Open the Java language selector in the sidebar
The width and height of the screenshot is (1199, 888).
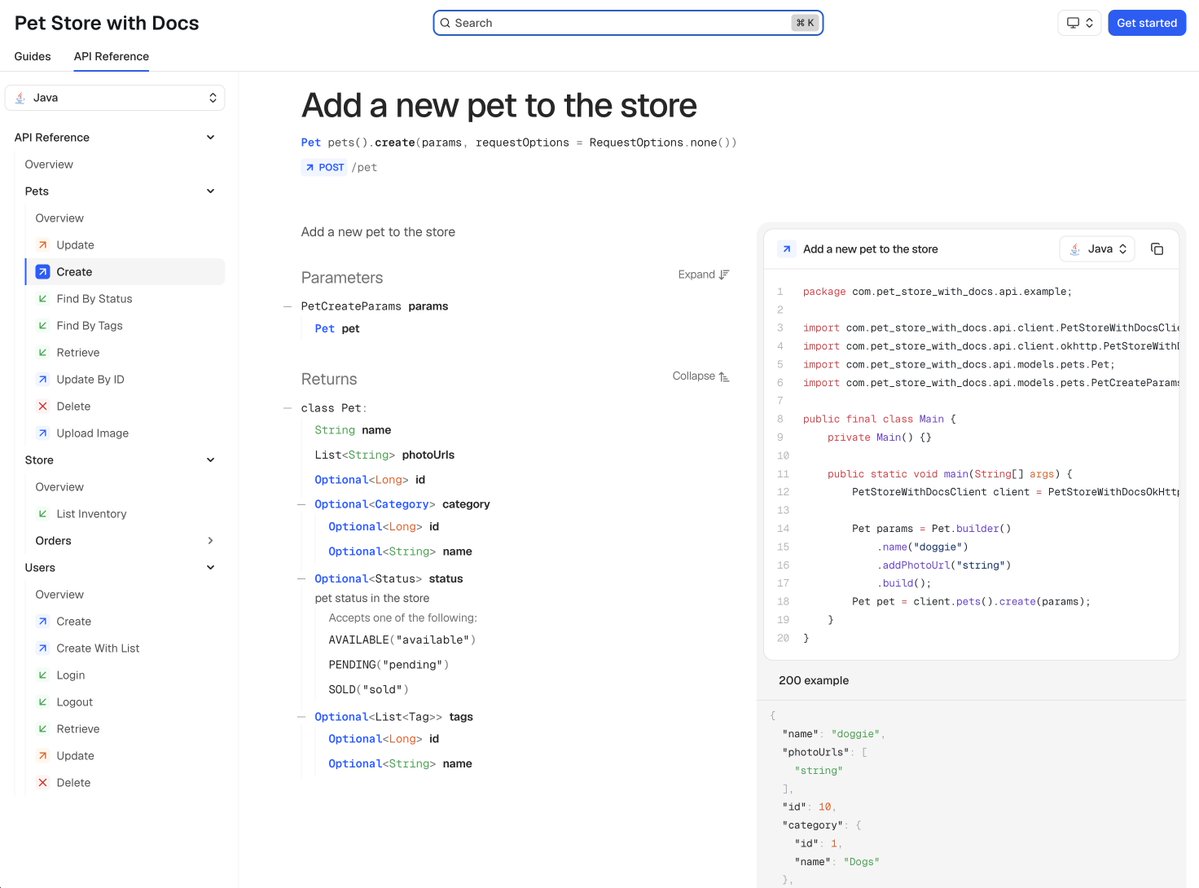[x=114, y=97]
